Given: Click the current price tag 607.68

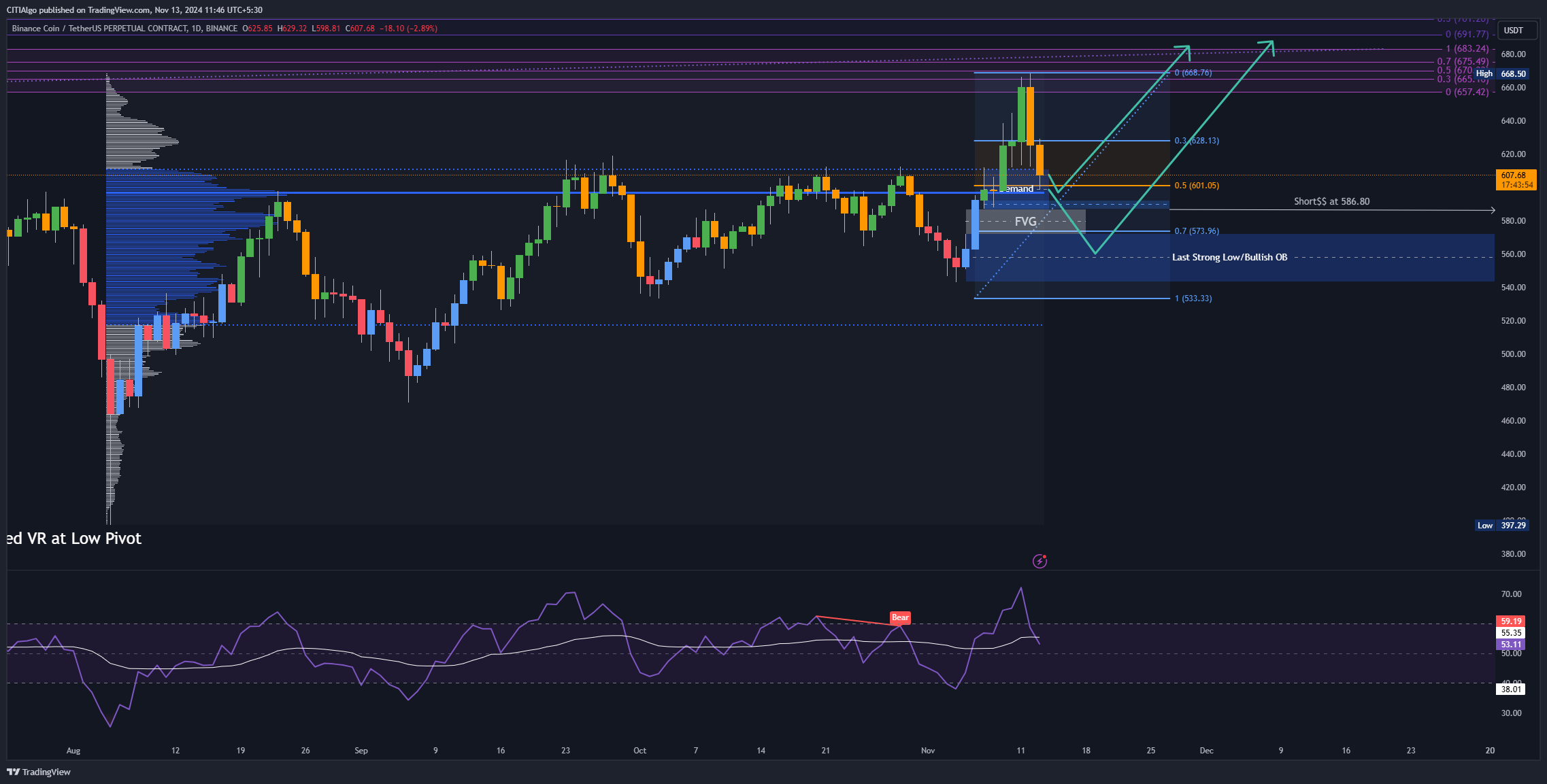Looking at the screenshot, I should pyautogui.click(x=1516, y=180).
